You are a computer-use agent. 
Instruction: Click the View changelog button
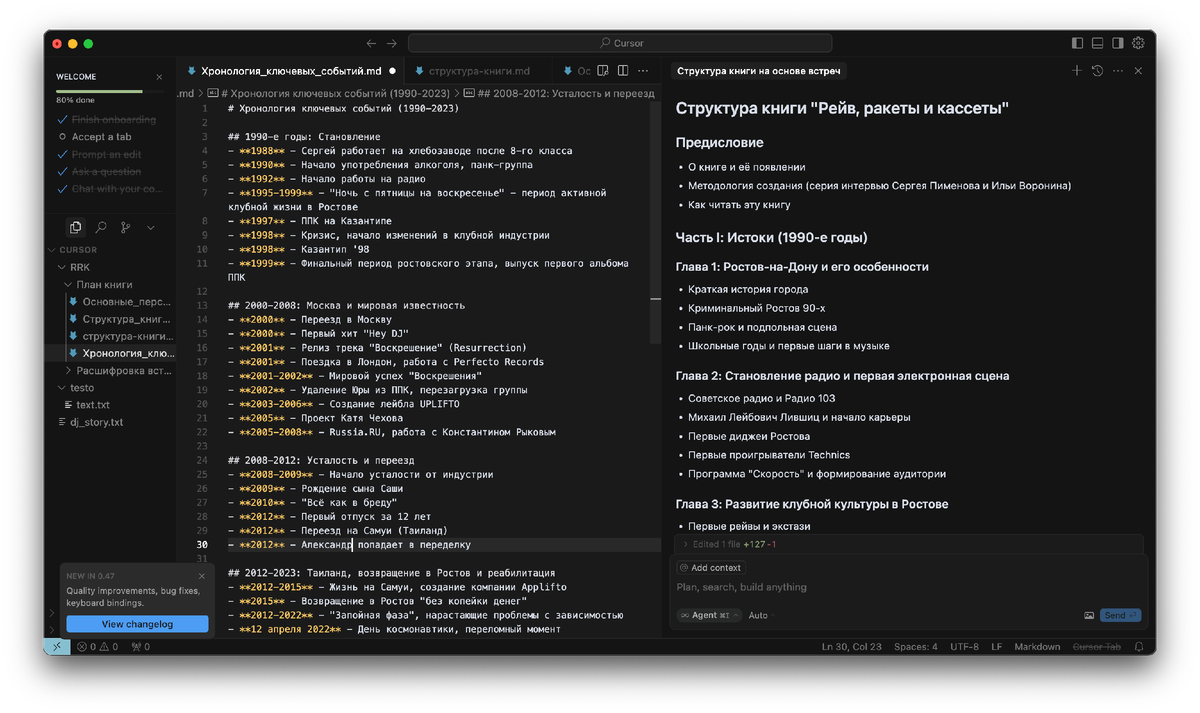point(137,624)
